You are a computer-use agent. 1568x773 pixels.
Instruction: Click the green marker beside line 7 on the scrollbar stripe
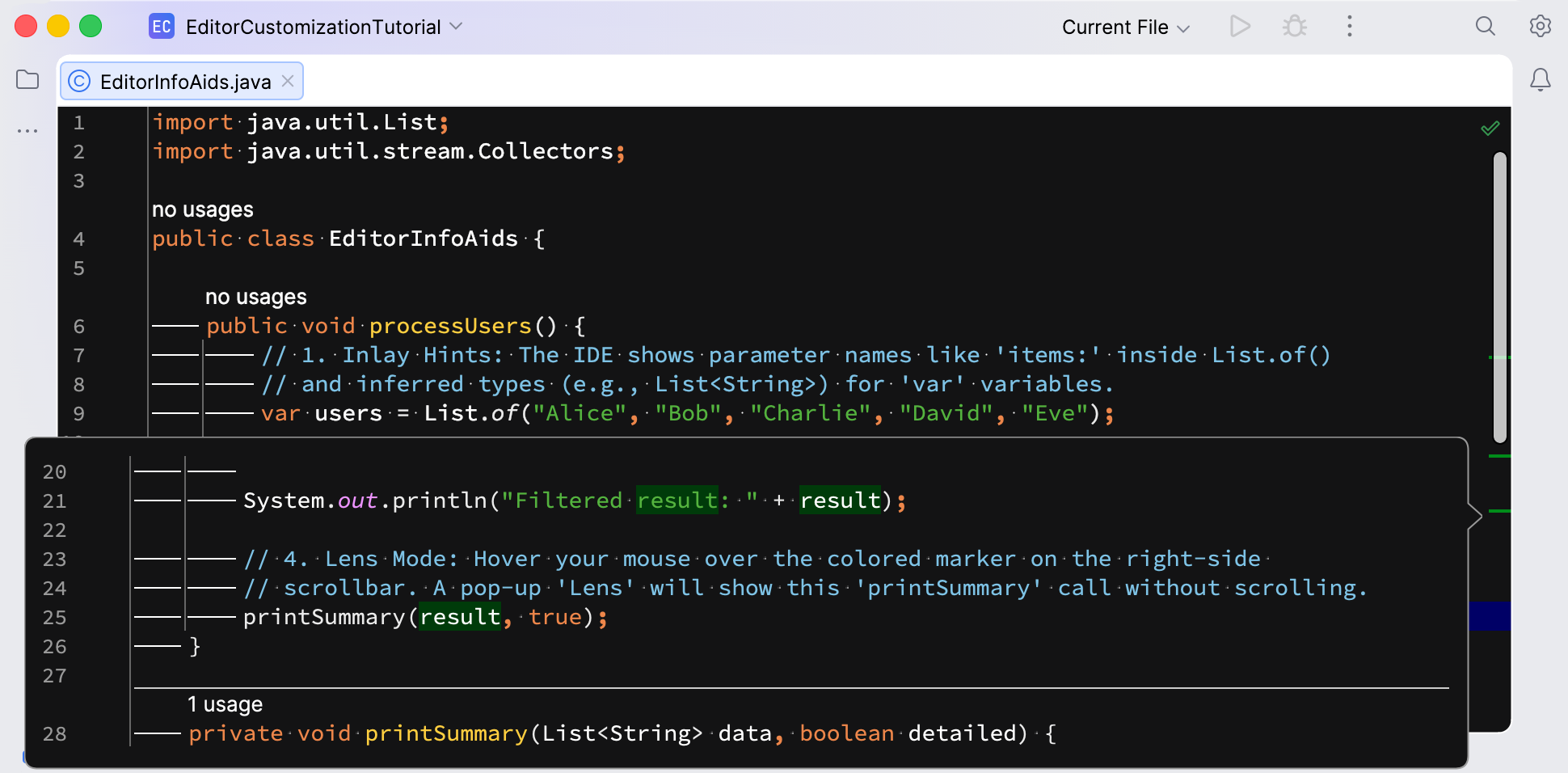pos(1500,357)
